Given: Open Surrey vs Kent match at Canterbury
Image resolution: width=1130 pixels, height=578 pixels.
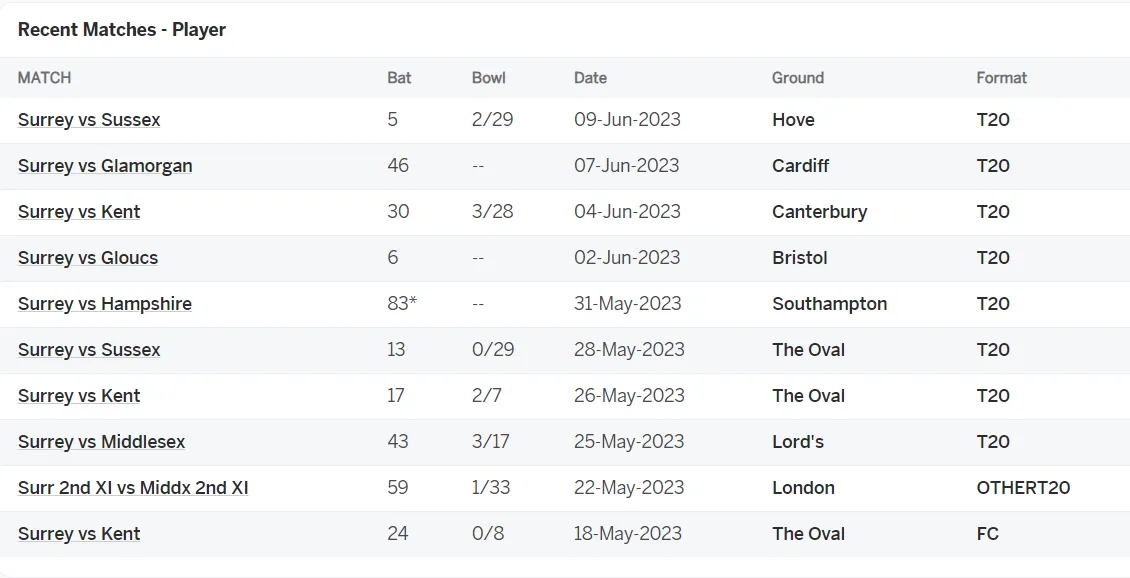Looking at the screenshot, I should click(79, 212).
